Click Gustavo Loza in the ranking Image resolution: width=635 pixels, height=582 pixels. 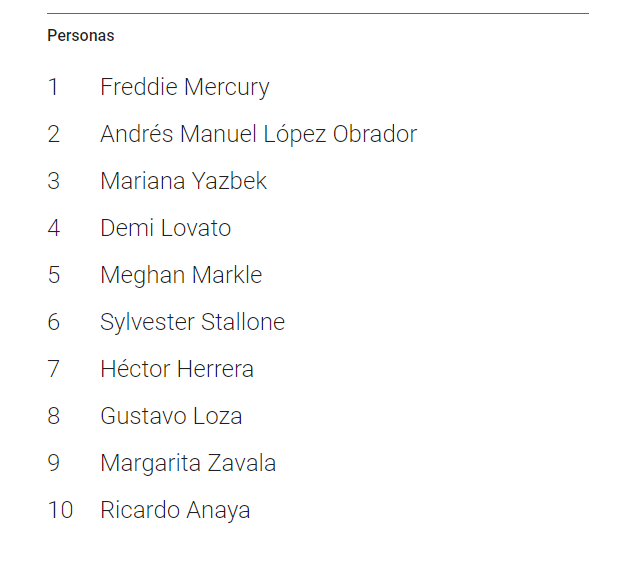(171, 416)
